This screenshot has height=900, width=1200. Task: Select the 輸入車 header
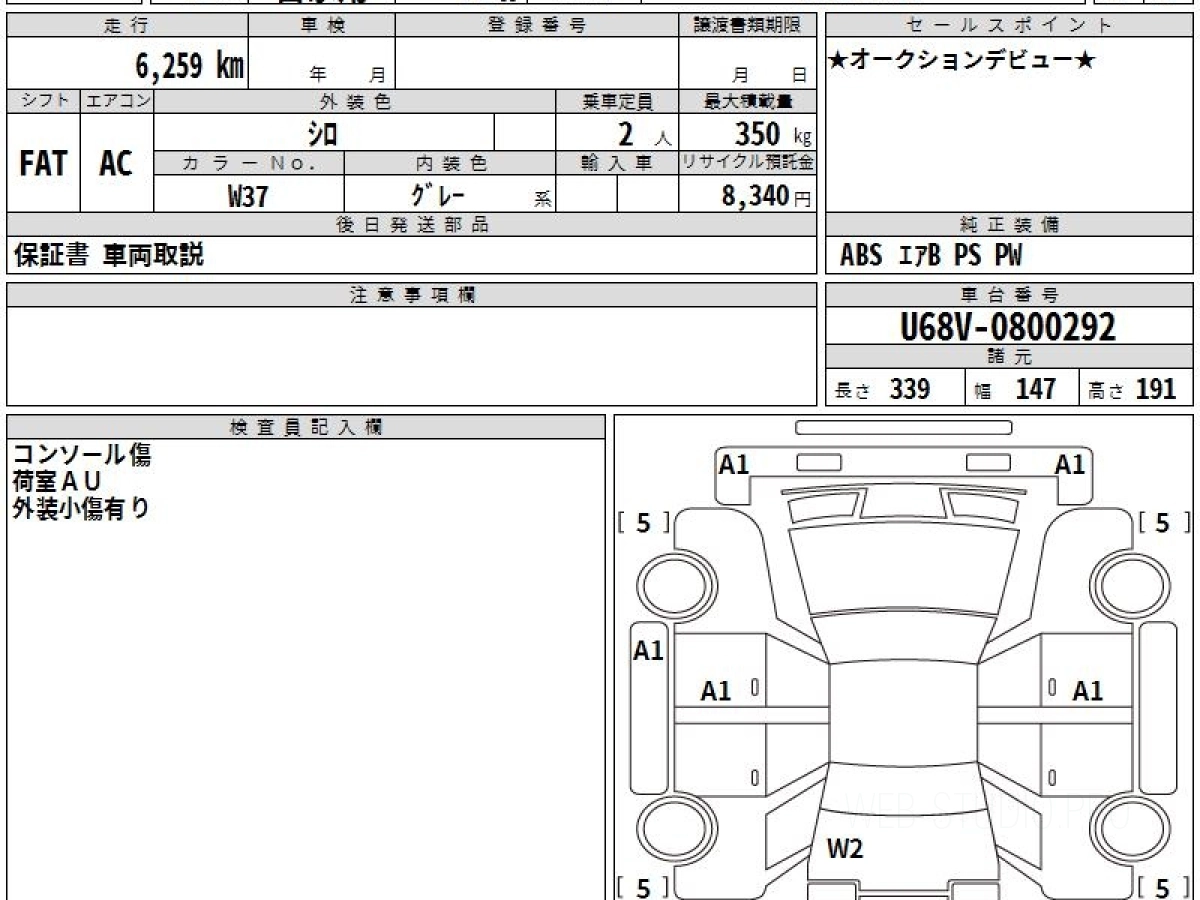(x=617, y=163)
